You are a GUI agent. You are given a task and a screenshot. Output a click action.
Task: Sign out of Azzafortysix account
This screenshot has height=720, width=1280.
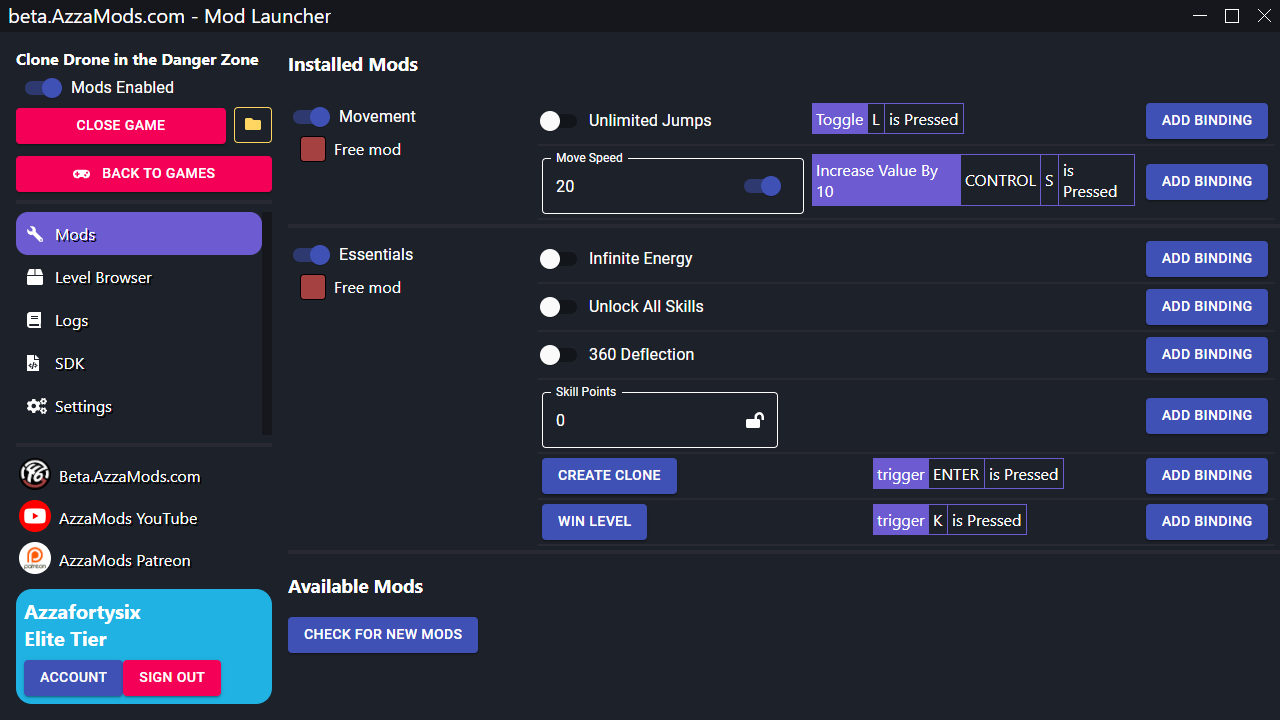172,677
